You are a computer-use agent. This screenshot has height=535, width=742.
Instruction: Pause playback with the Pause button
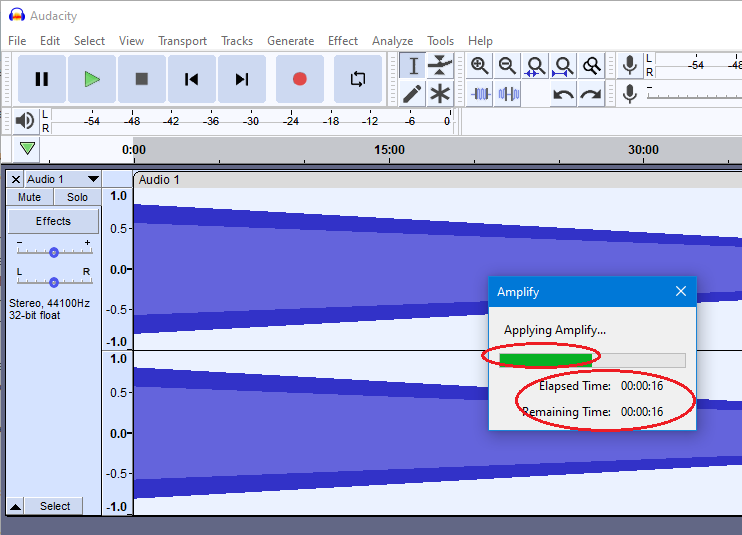coord(42,79)
